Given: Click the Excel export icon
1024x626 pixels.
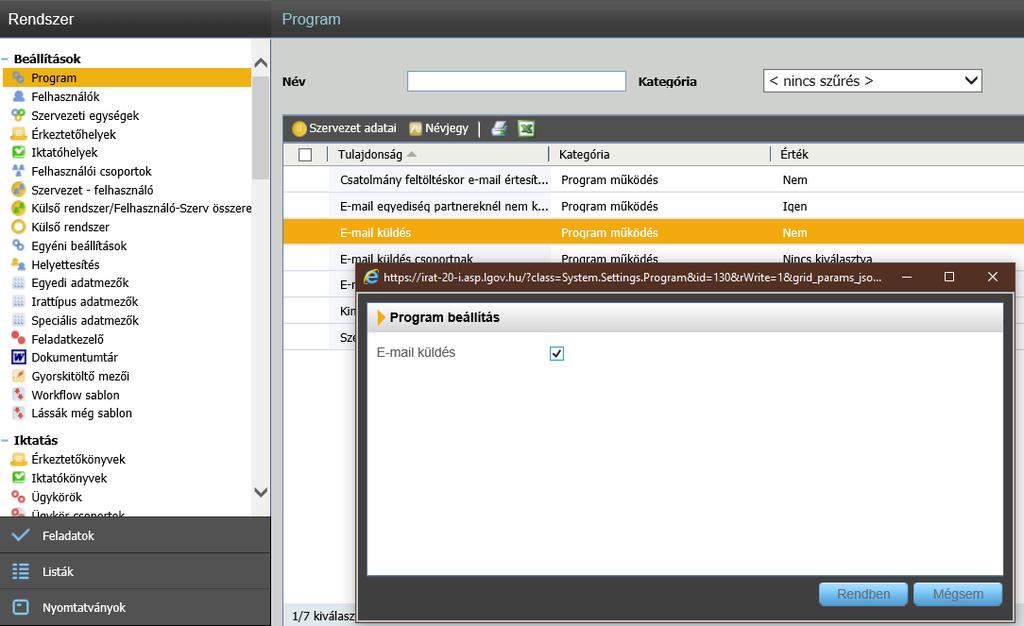Looking at the screenshot, I should pyautogui.click(x=526, y=129).
